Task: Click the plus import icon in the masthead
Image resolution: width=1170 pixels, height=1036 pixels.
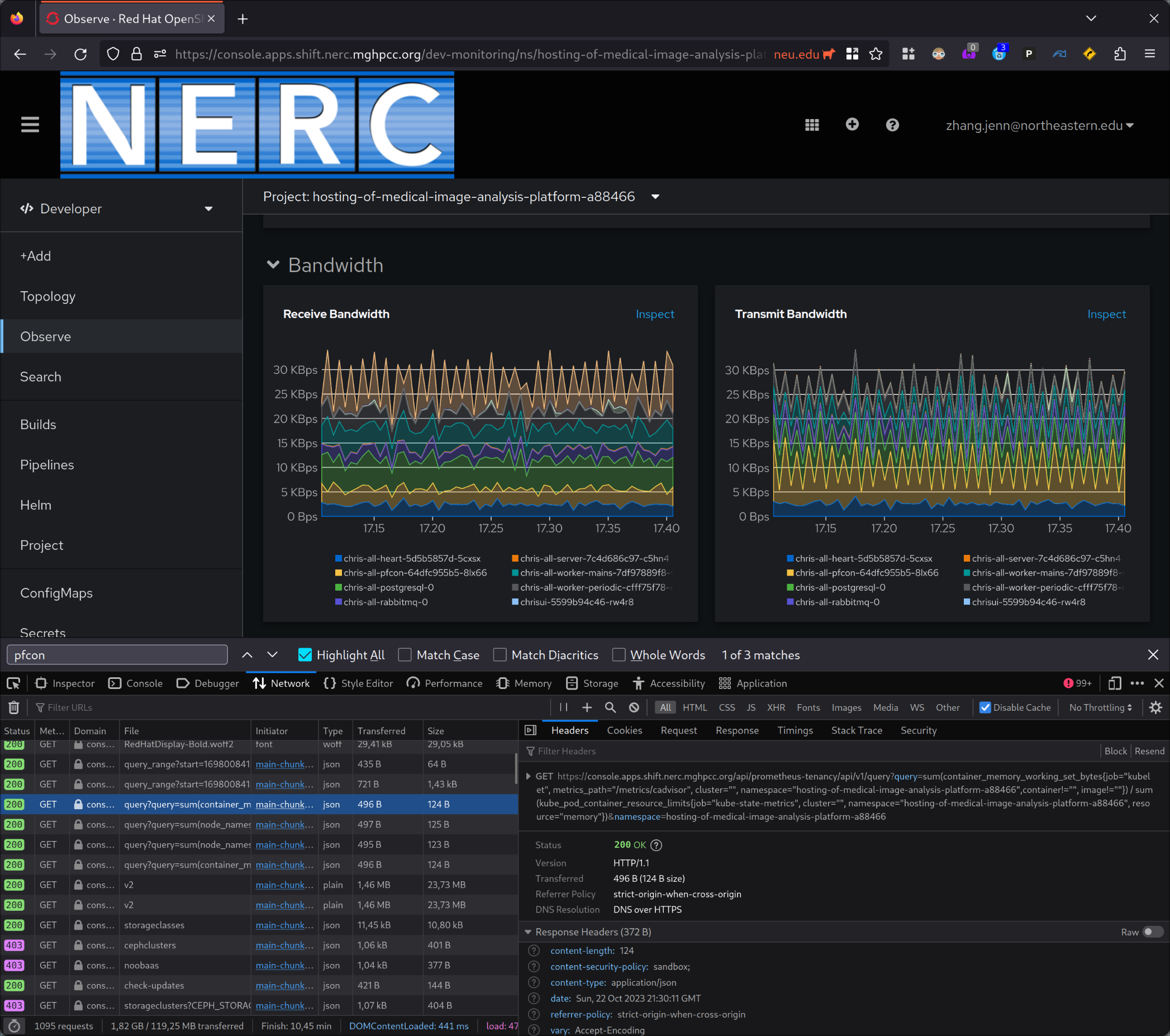Action: point(852,124)
